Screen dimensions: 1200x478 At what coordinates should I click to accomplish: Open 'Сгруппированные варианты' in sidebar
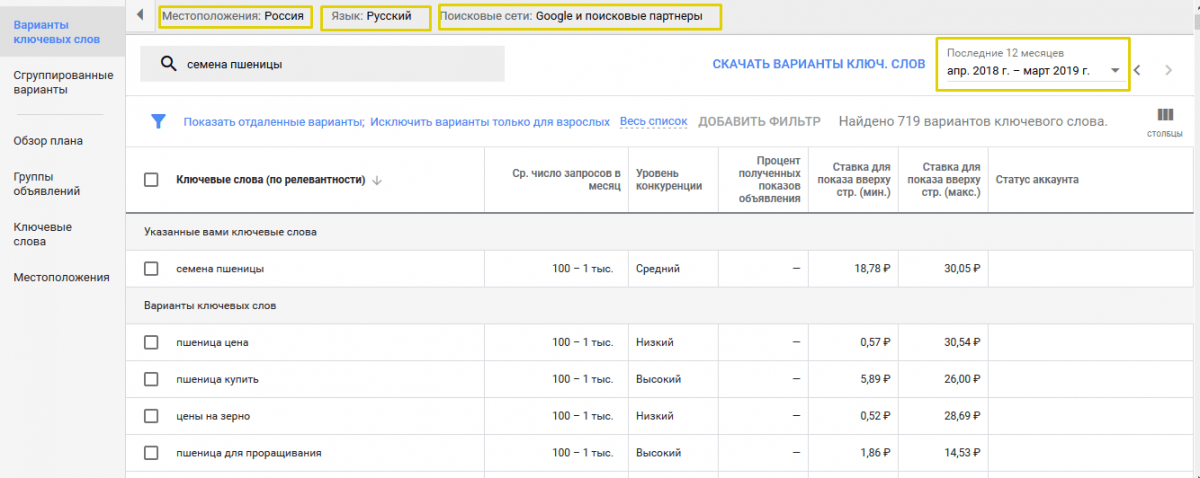tap(62, 82)
